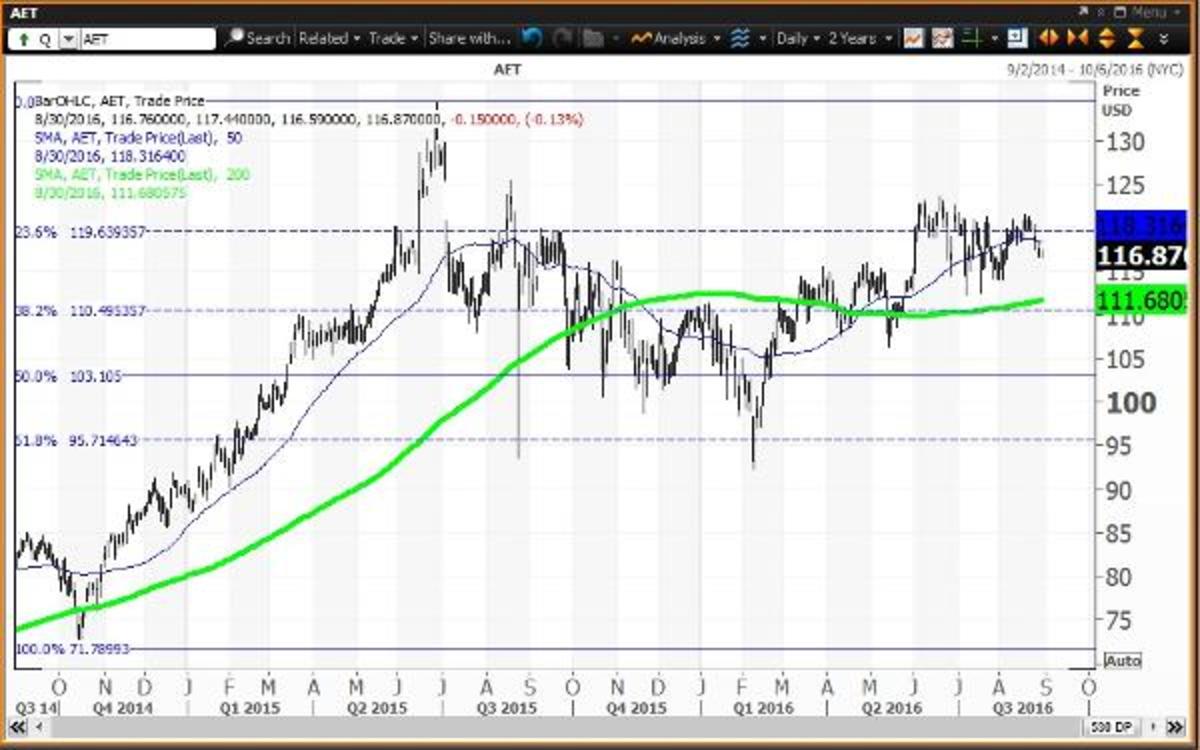Open the Menu dropdown in title bar
This screenshot has height=750, width=1200.
pyautogui.click(x=1148, y=12)
